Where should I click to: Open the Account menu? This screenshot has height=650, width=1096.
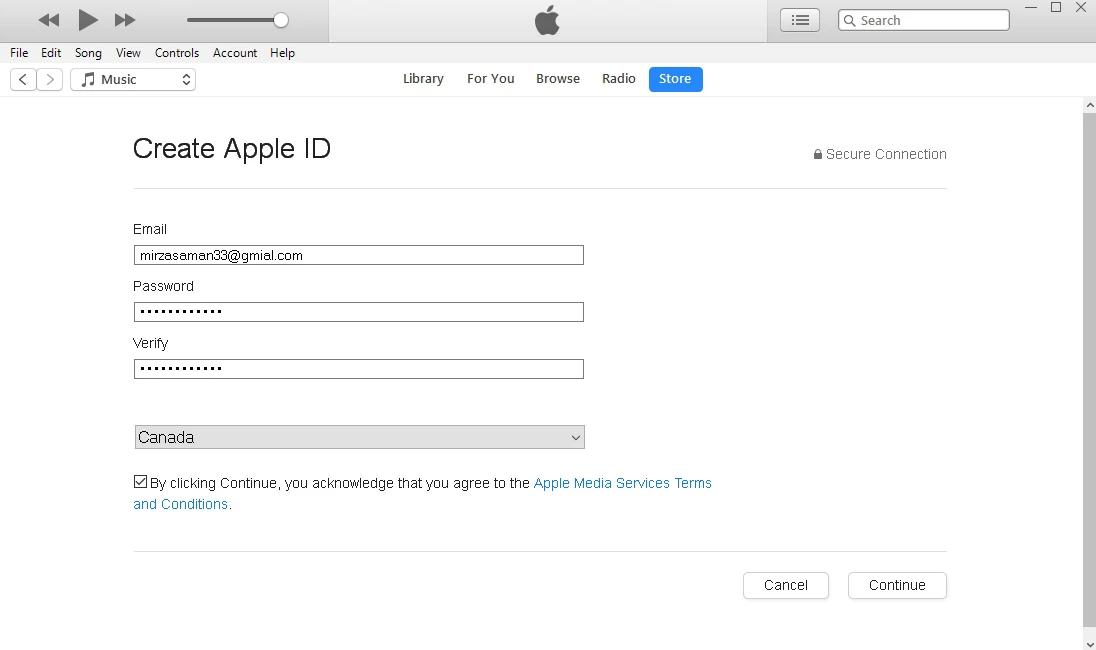tap(235, 53)
